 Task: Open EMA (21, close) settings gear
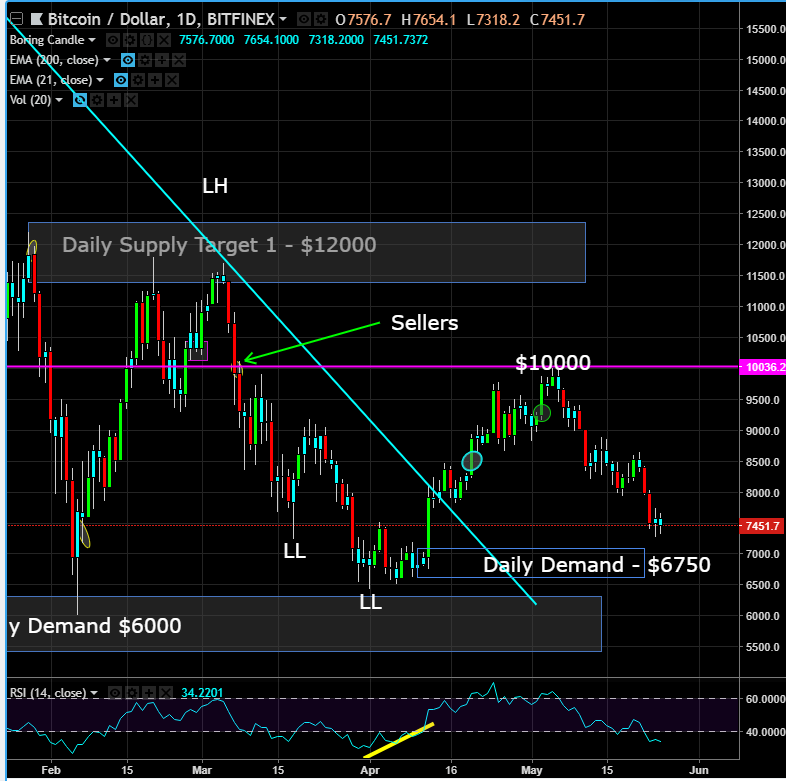138,80
